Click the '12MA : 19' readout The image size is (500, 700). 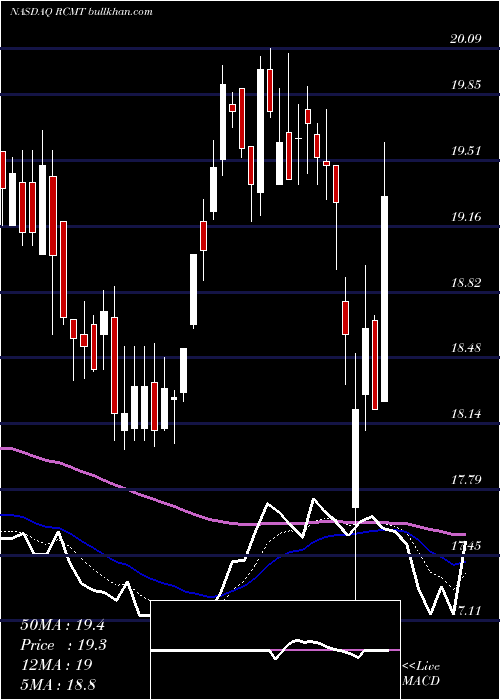[x=56, y=664]
